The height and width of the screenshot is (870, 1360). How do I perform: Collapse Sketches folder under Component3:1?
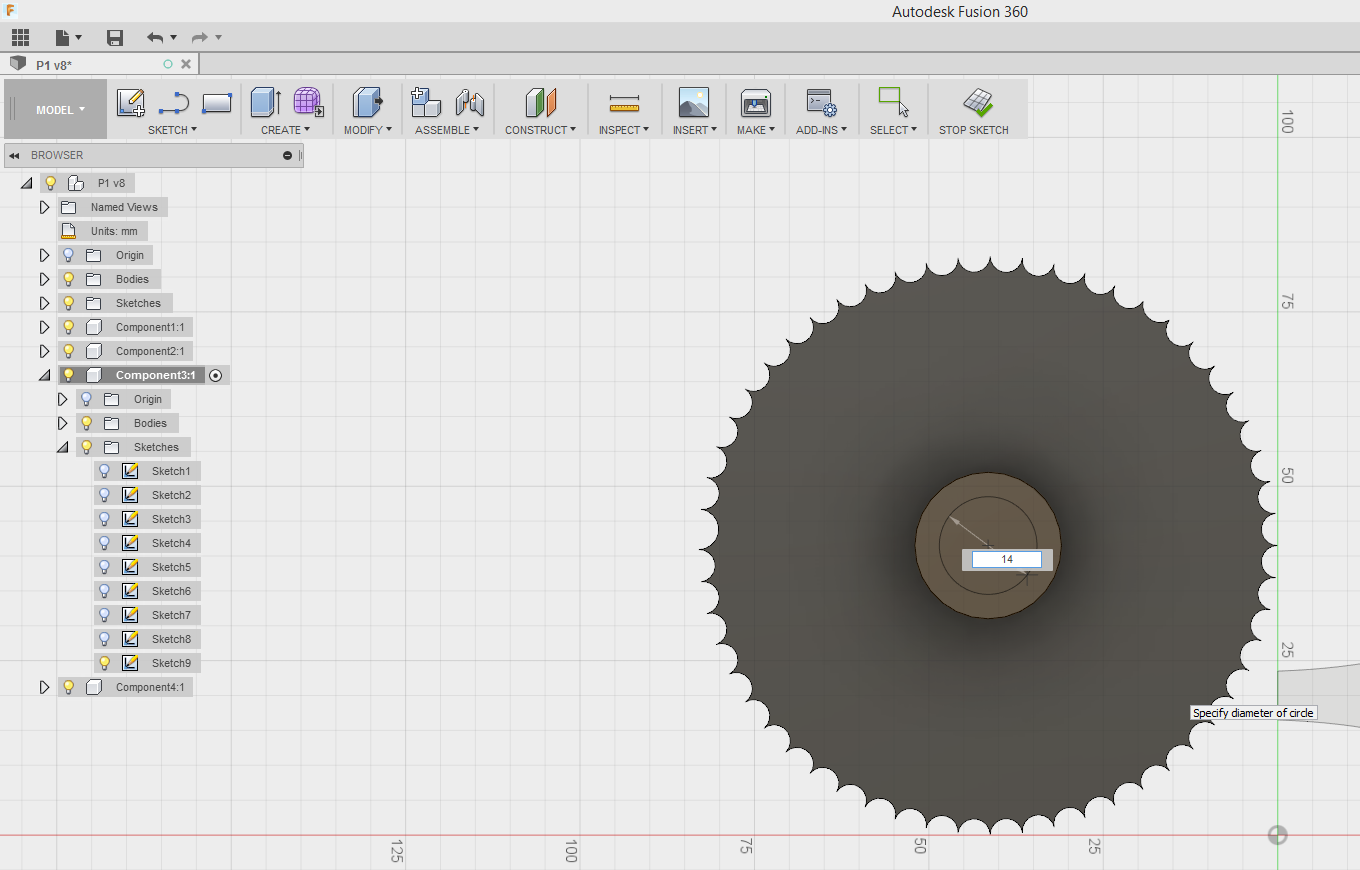[62, 448]
